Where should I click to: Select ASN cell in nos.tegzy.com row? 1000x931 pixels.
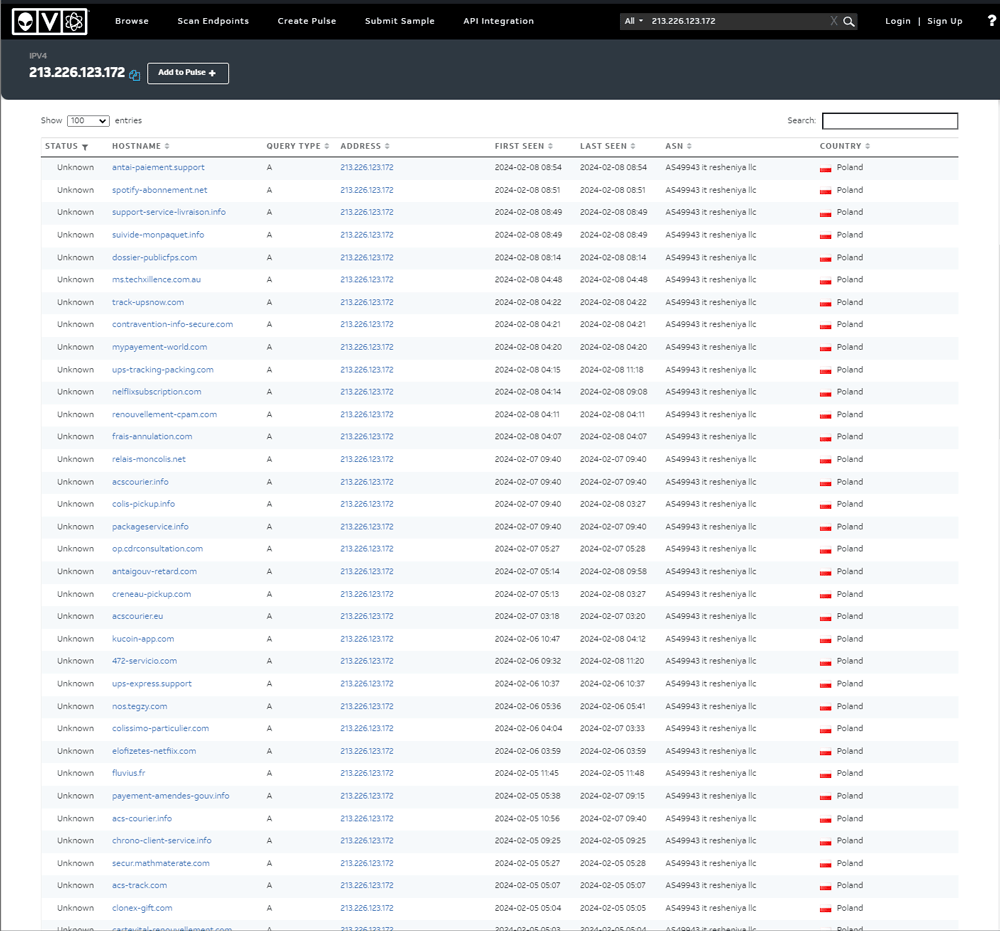coord(710,707)
